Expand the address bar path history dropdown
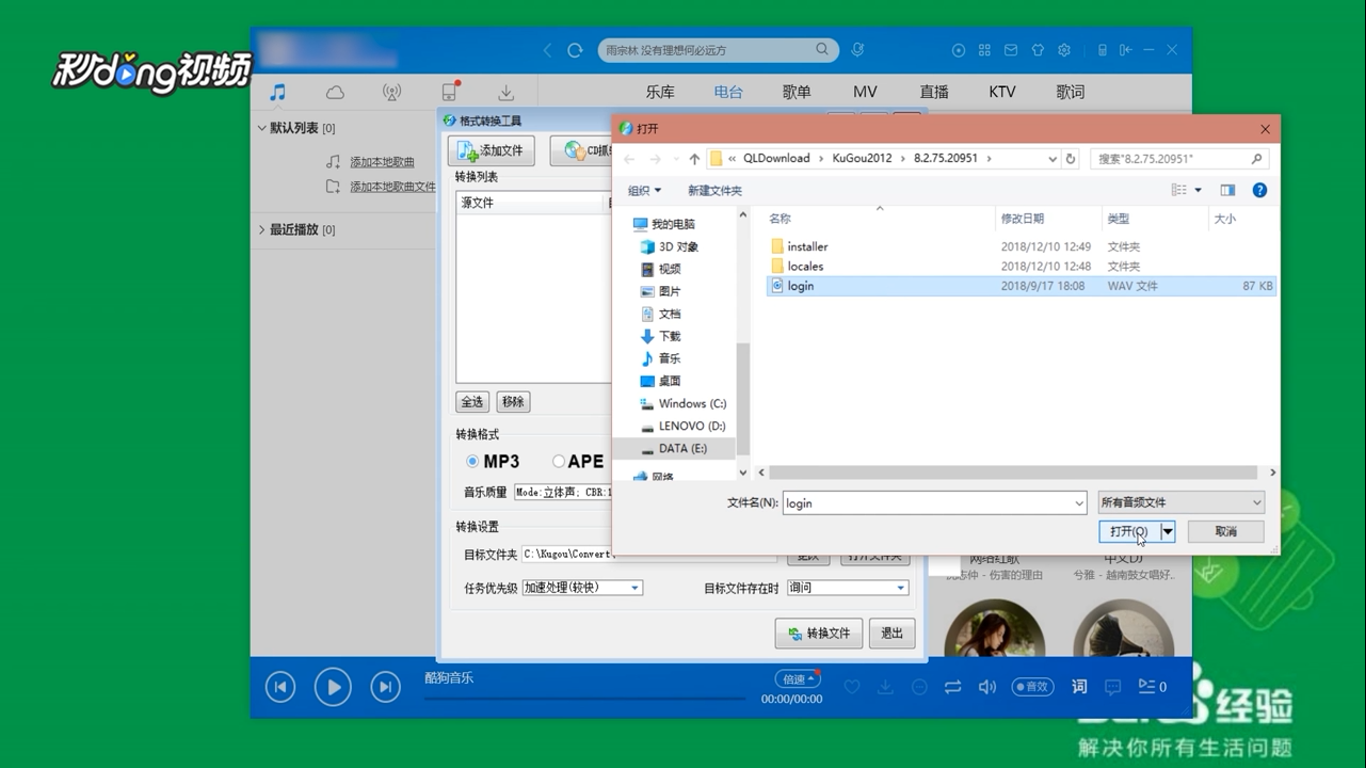This screenshot has width=1366, height=768. (1052, 159)
